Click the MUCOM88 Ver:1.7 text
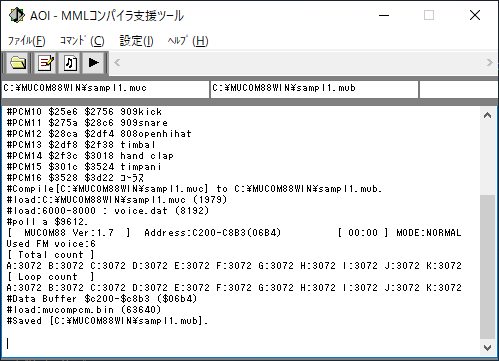Image resolution: width=499 pixels, height=361 pixels. [69, 233]
